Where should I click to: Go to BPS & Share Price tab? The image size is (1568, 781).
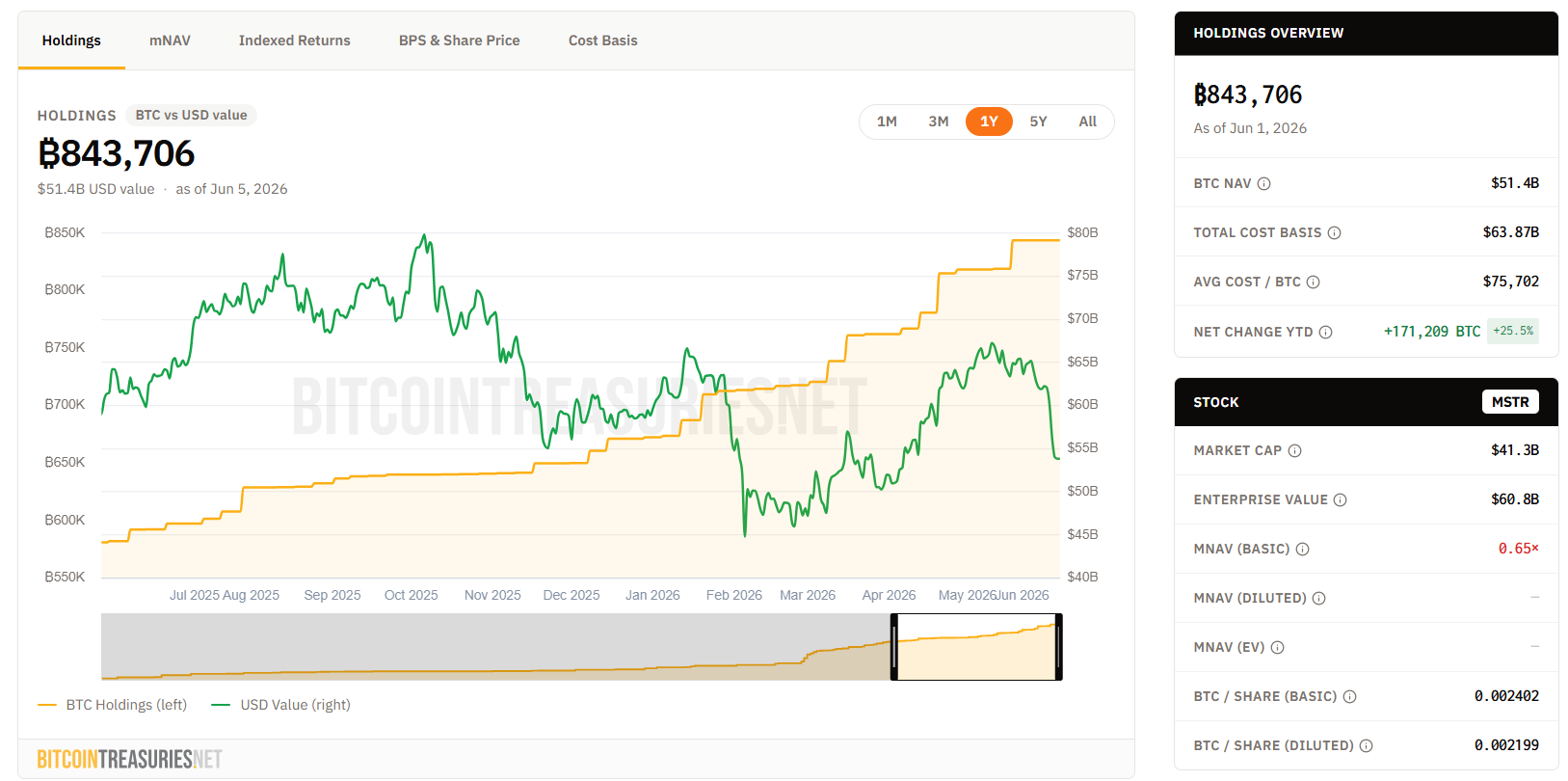click(x=460, y=40)
